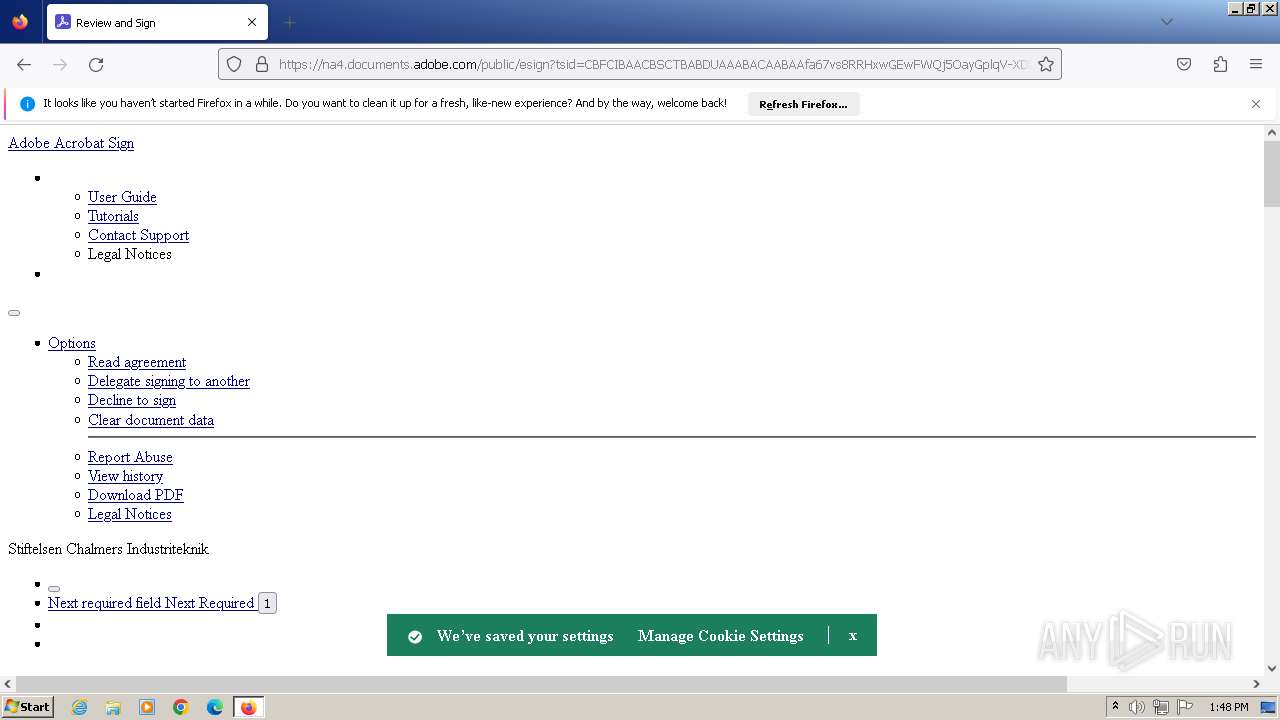This screenshot has height=720, width=1280.
Task: Open the Tutorials link
Action: pyautogui.click(x=113, y=216)
